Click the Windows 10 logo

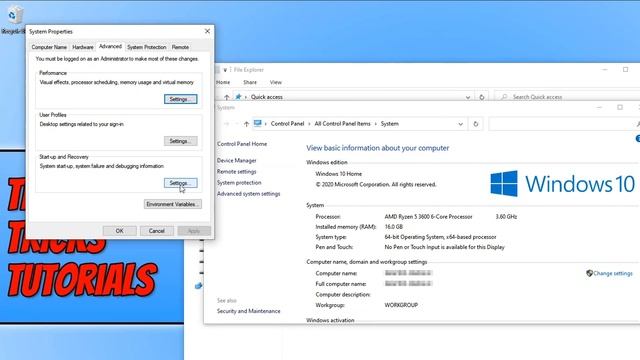pos(562,184)
